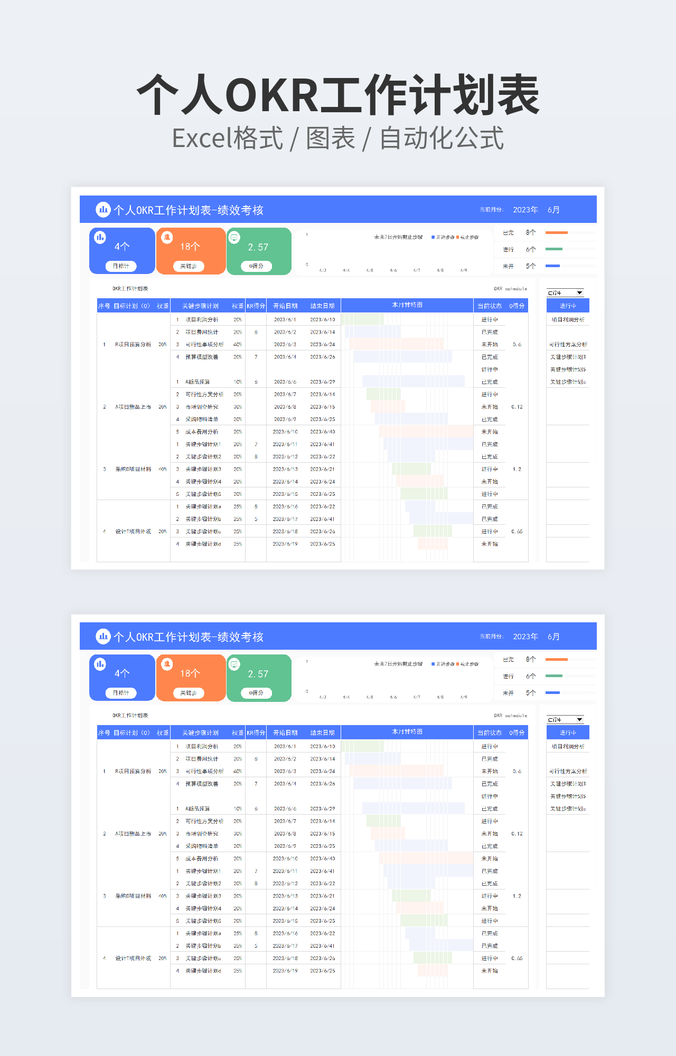Click the 本月甘特图 column header in upper table
The width and height of the screenshot is (676, 1056).
[406, 306]
